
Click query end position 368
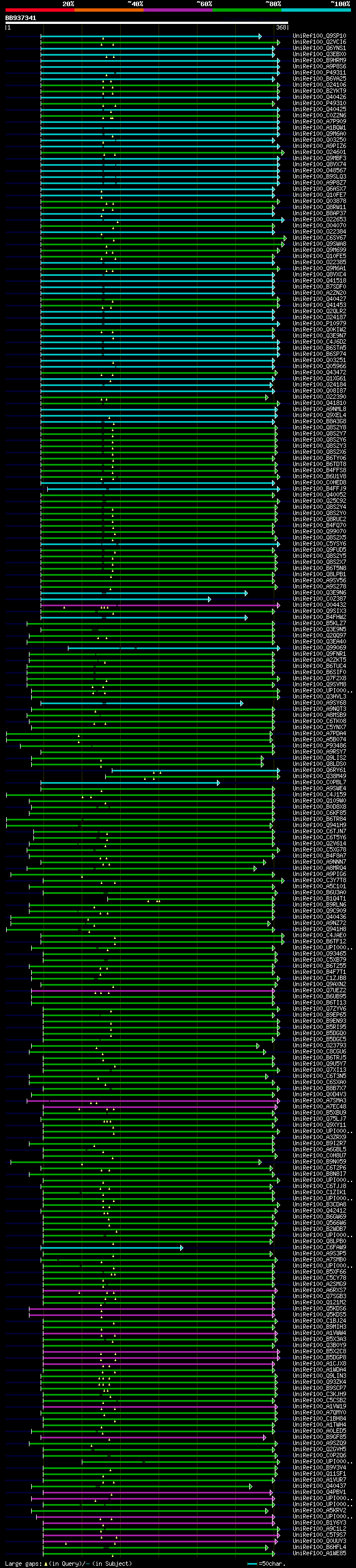281,28
